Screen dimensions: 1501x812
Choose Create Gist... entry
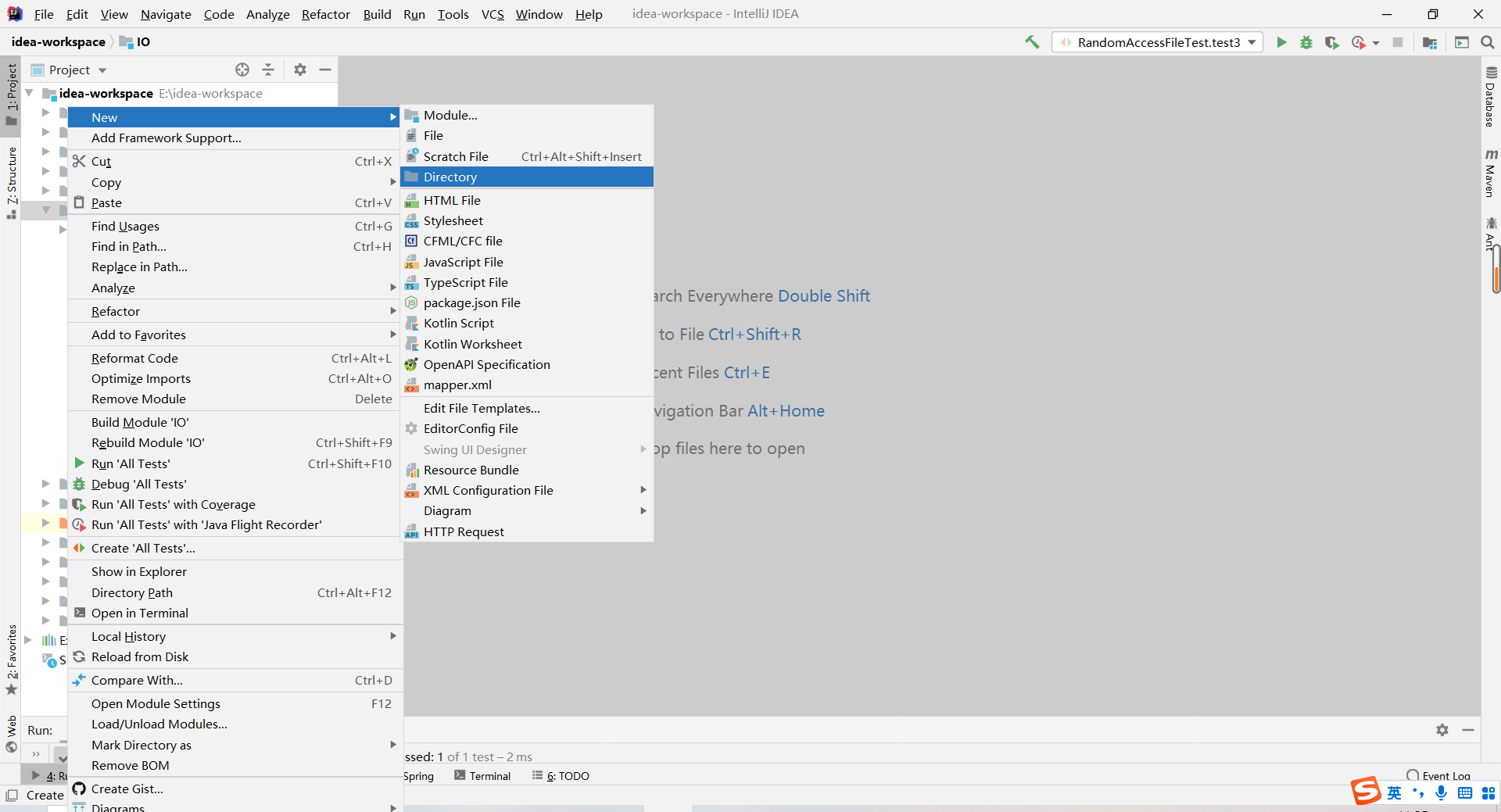pos(235,789)
